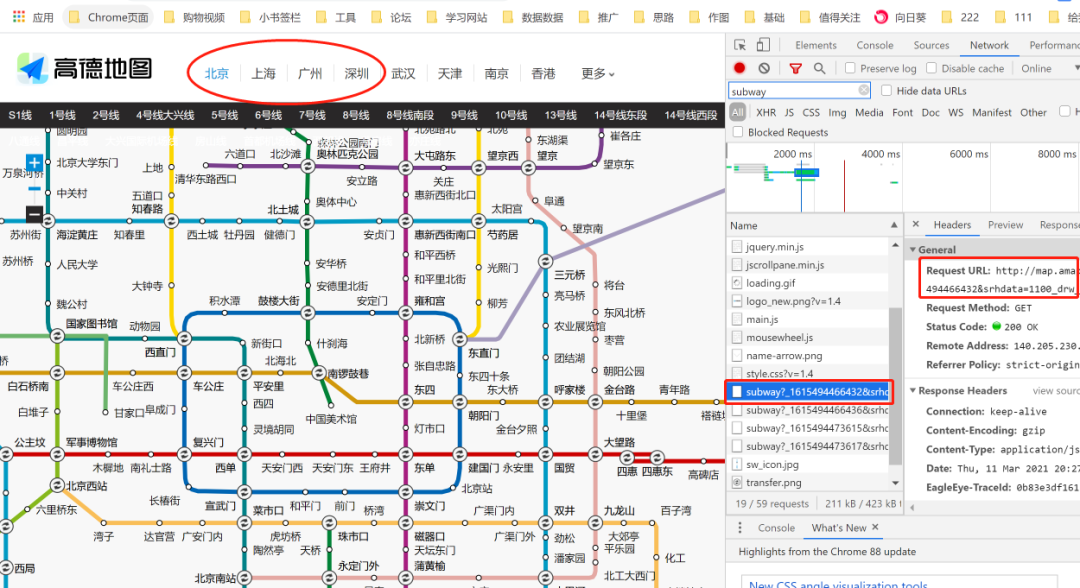Image resolution: width=1080 pixels, height=588 pixels.
Task: Select the loading.gif request row
Action: tap(808, 283)
